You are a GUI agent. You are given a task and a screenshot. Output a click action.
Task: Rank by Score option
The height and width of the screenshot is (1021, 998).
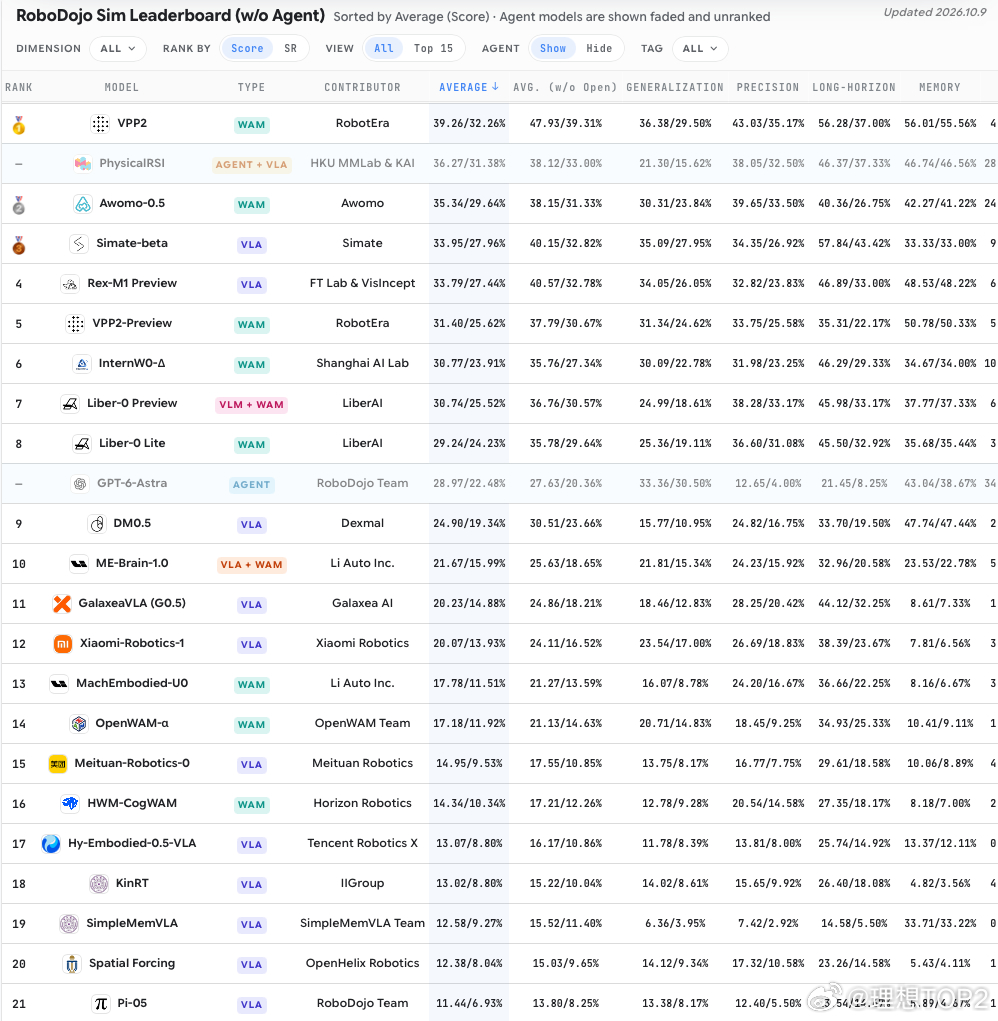point(247,48)
